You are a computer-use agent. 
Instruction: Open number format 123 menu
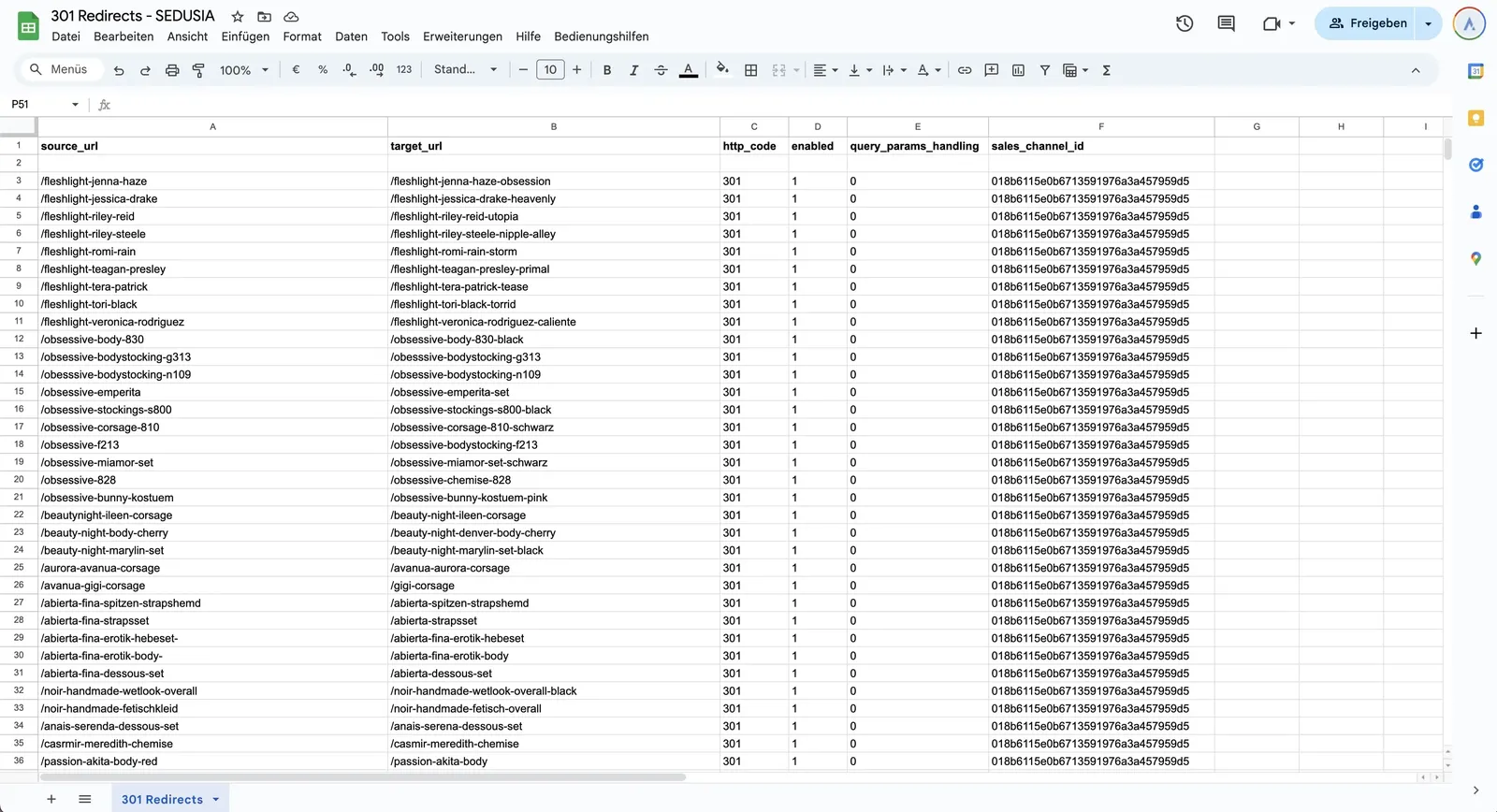[x=404, y=69]
